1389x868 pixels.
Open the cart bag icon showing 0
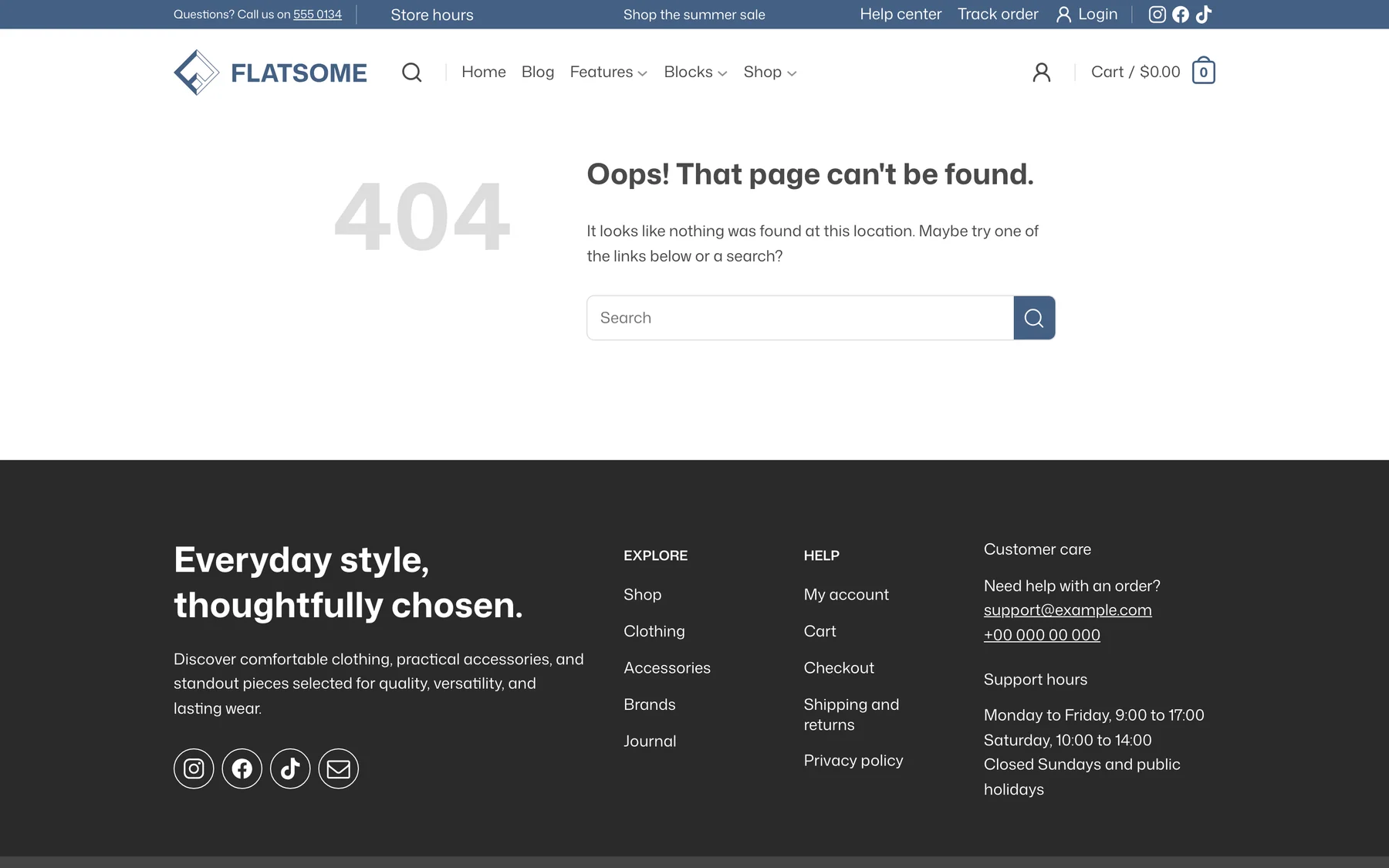1204,71
